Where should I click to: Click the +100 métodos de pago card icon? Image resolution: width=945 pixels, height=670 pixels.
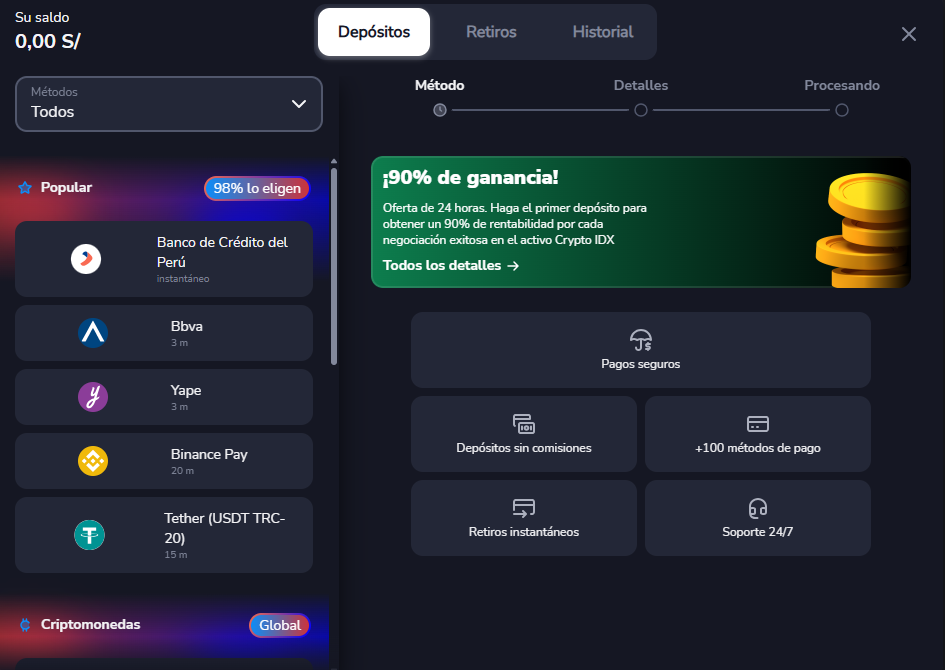(758, 424)
